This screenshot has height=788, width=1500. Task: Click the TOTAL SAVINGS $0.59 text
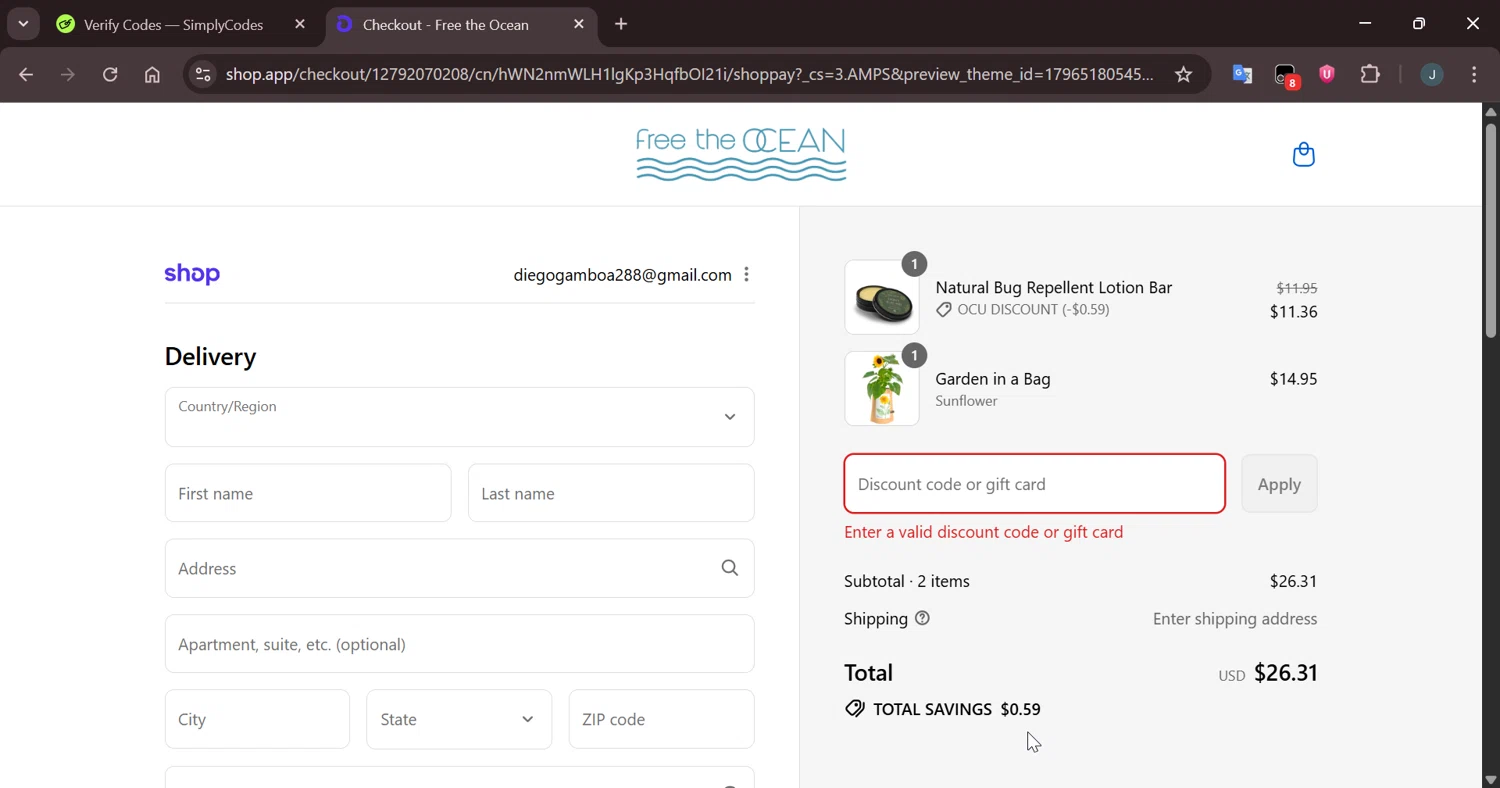(957, 709)
